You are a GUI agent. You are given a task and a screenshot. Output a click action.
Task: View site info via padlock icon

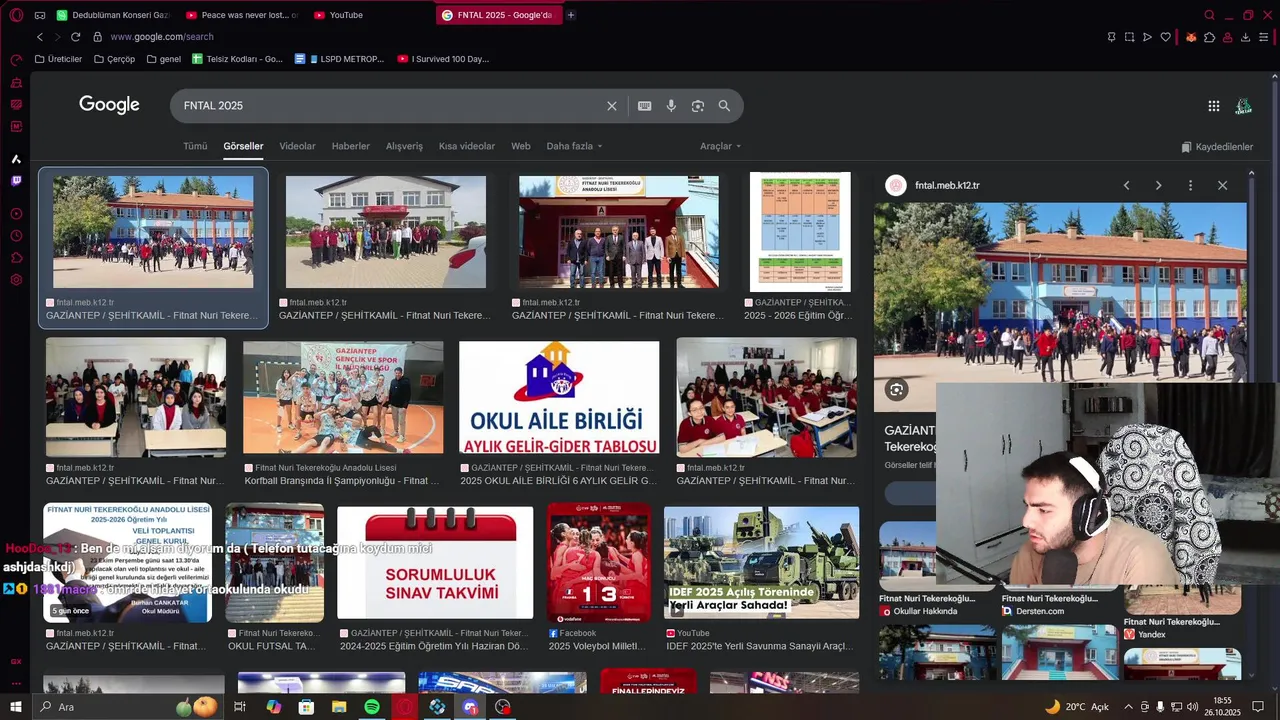coord(97,37)
